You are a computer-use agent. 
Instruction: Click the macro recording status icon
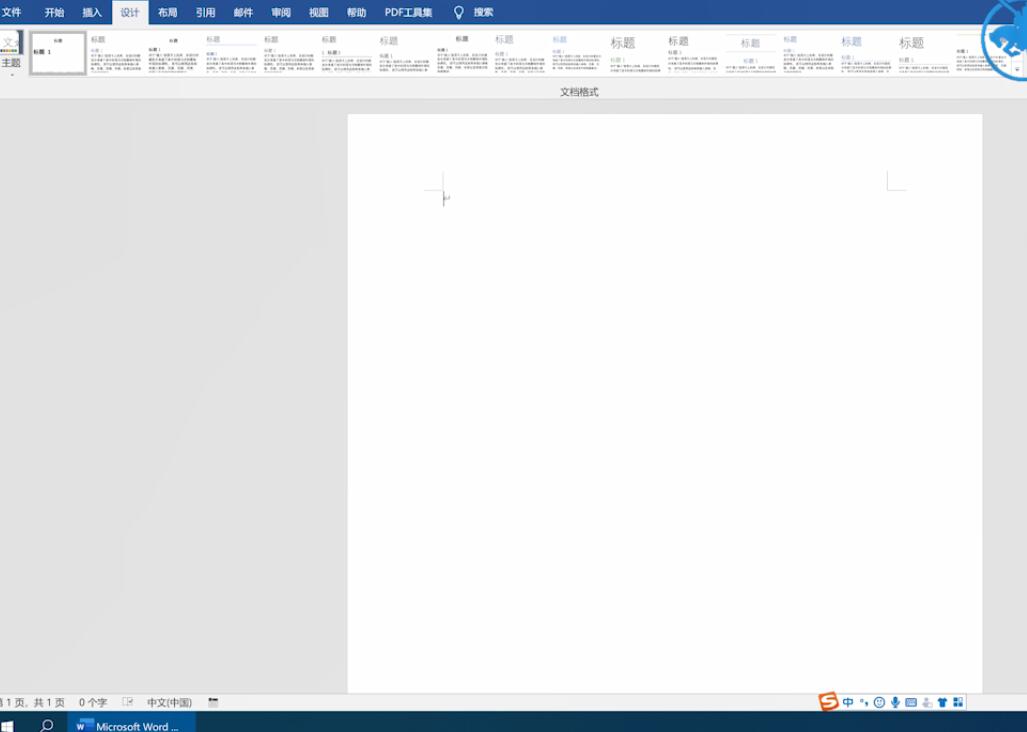(214, 703)
